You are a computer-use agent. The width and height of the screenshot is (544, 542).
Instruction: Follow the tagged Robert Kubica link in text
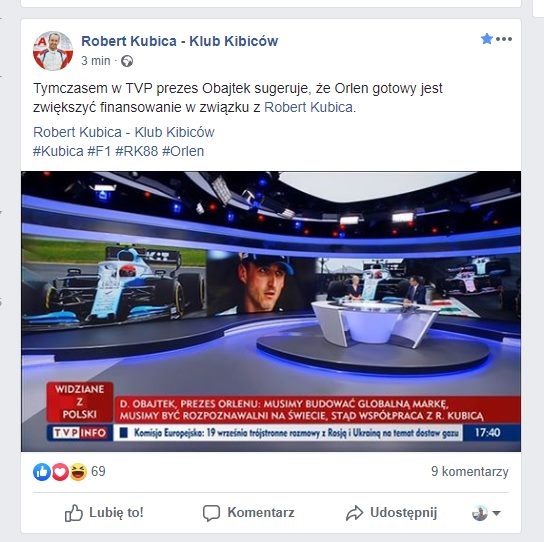point(308,107)
